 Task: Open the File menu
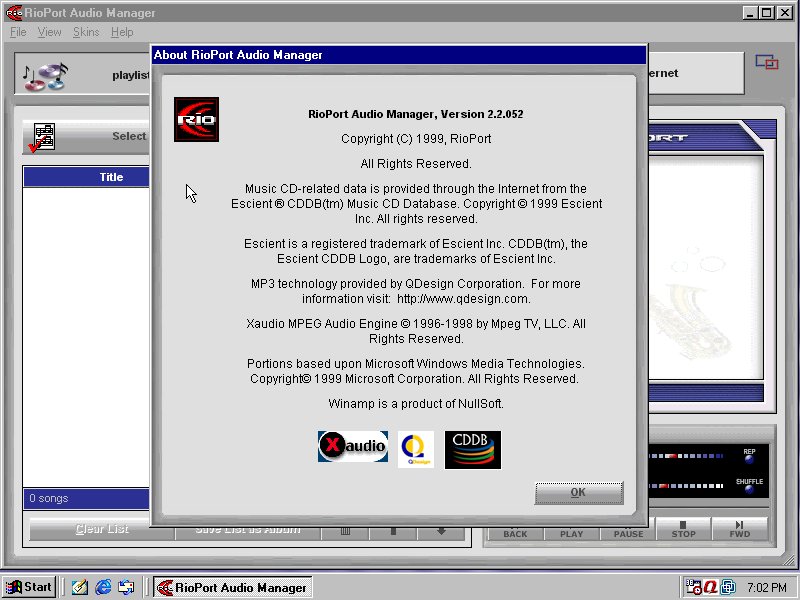click(x=17, y=32)
